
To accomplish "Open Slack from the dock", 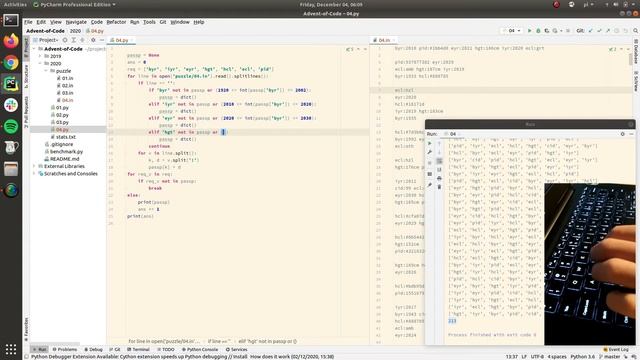I will 11,105.
